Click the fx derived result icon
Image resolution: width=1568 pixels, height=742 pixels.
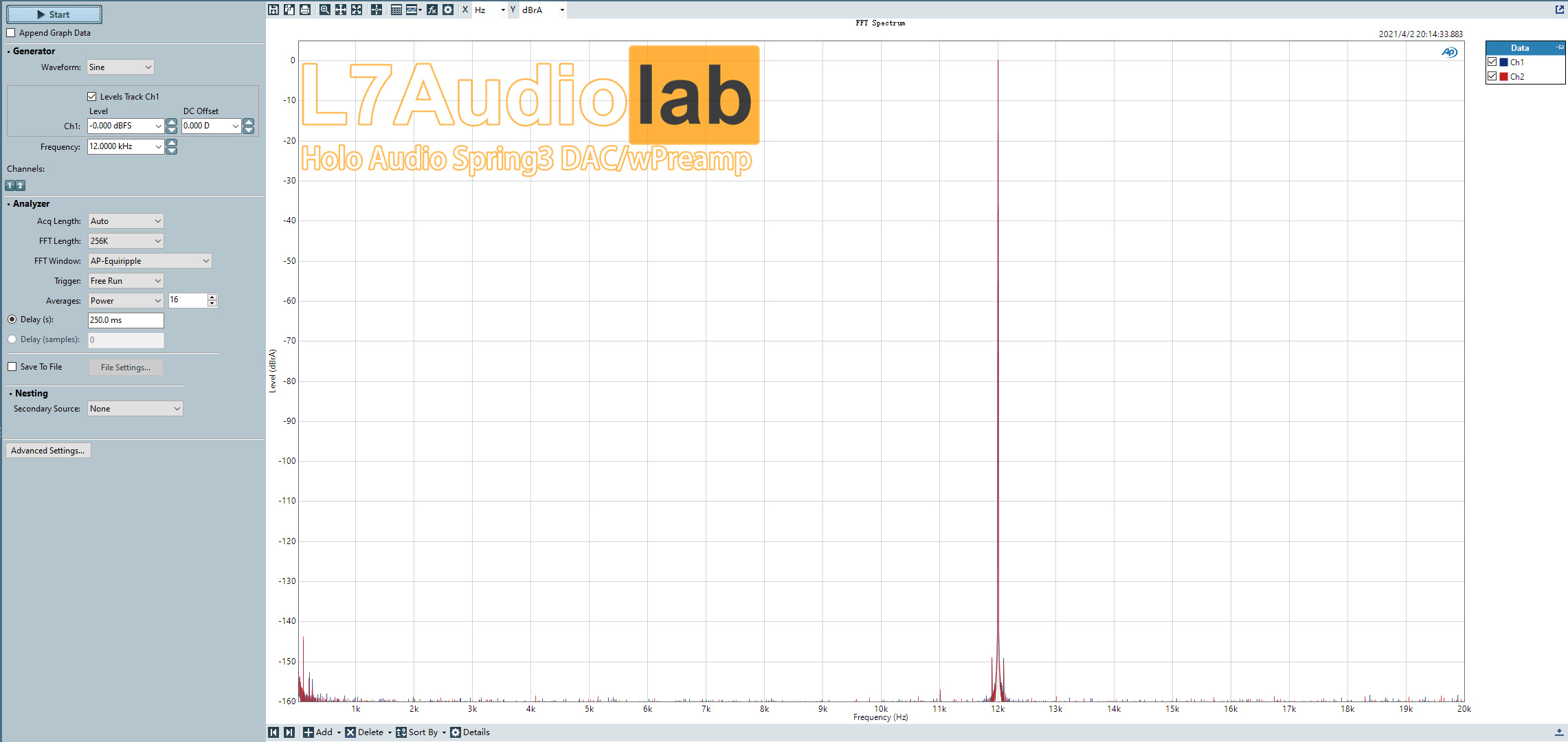432,10
